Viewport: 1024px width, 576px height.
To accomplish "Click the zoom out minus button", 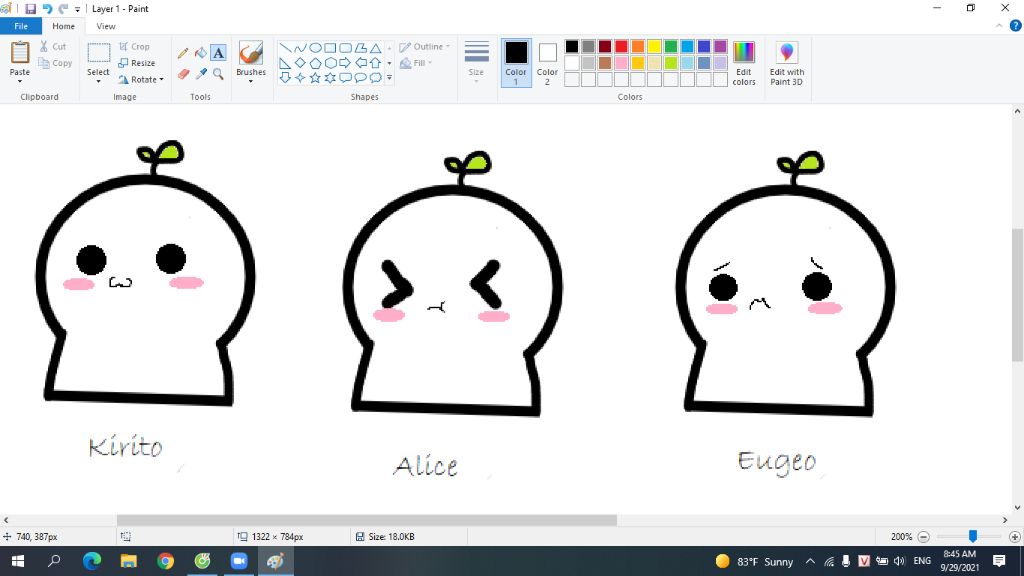I will tap(923, 537).
